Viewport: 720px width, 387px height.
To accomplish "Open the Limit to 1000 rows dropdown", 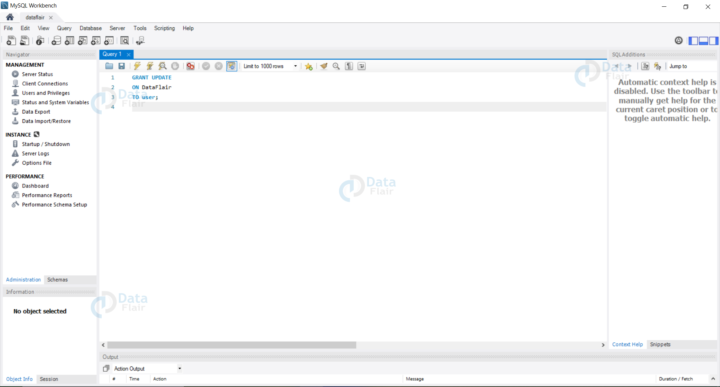I will click(270, 66).
